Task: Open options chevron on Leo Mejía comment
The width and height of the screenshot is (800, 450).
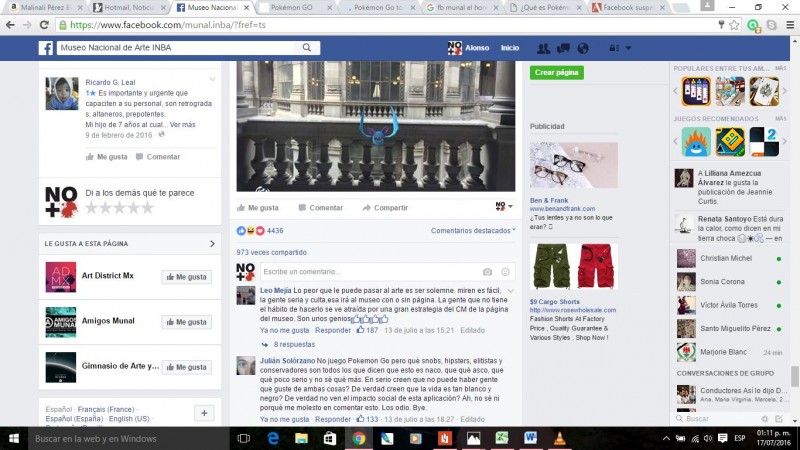Action: pyautogui.click(x=511, y=290)
